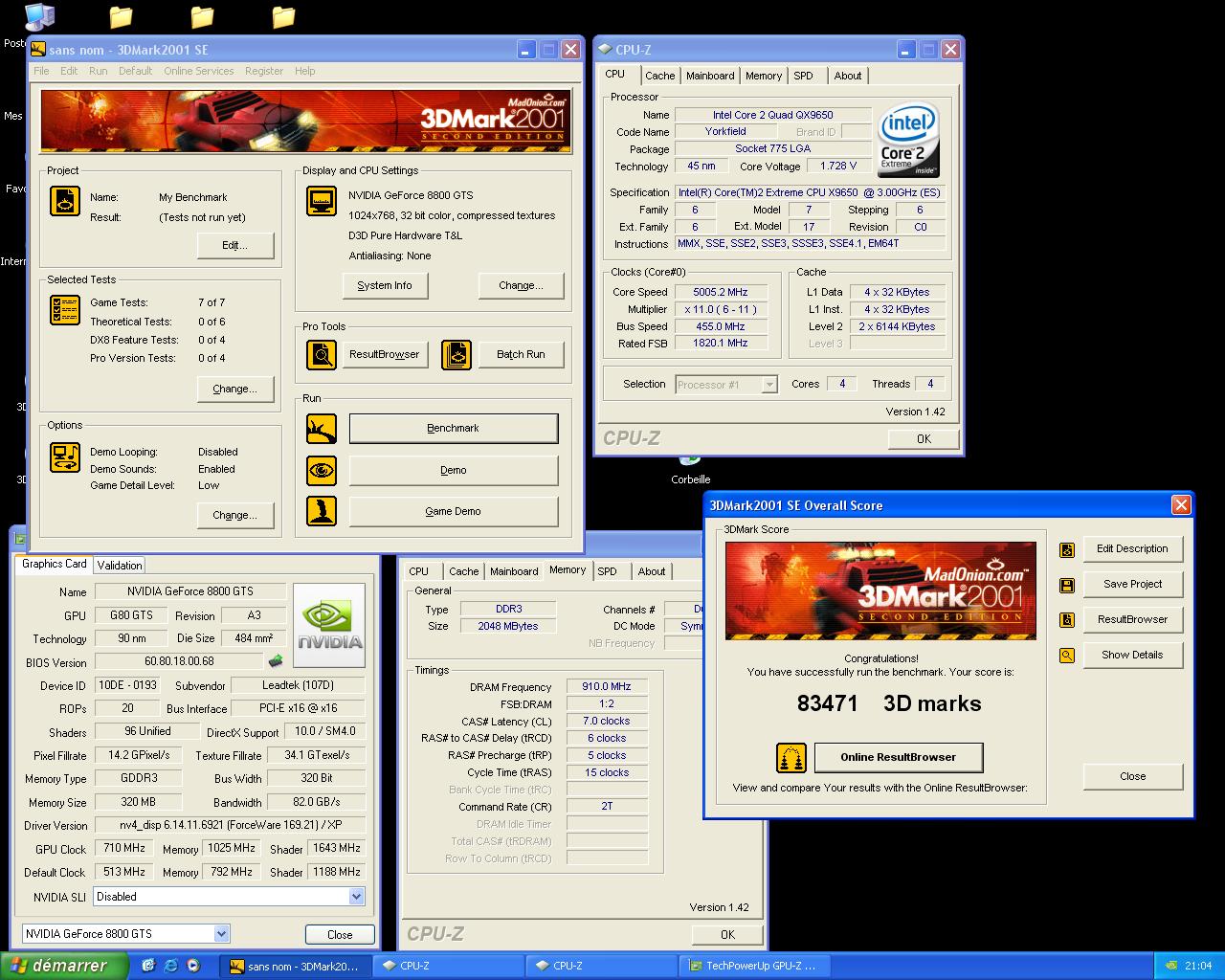The height and width of the screenshot is (980, 1225).
Task: Click the DRAM Frequency 910.0 MHz field
Action: (x=607, y=687)
